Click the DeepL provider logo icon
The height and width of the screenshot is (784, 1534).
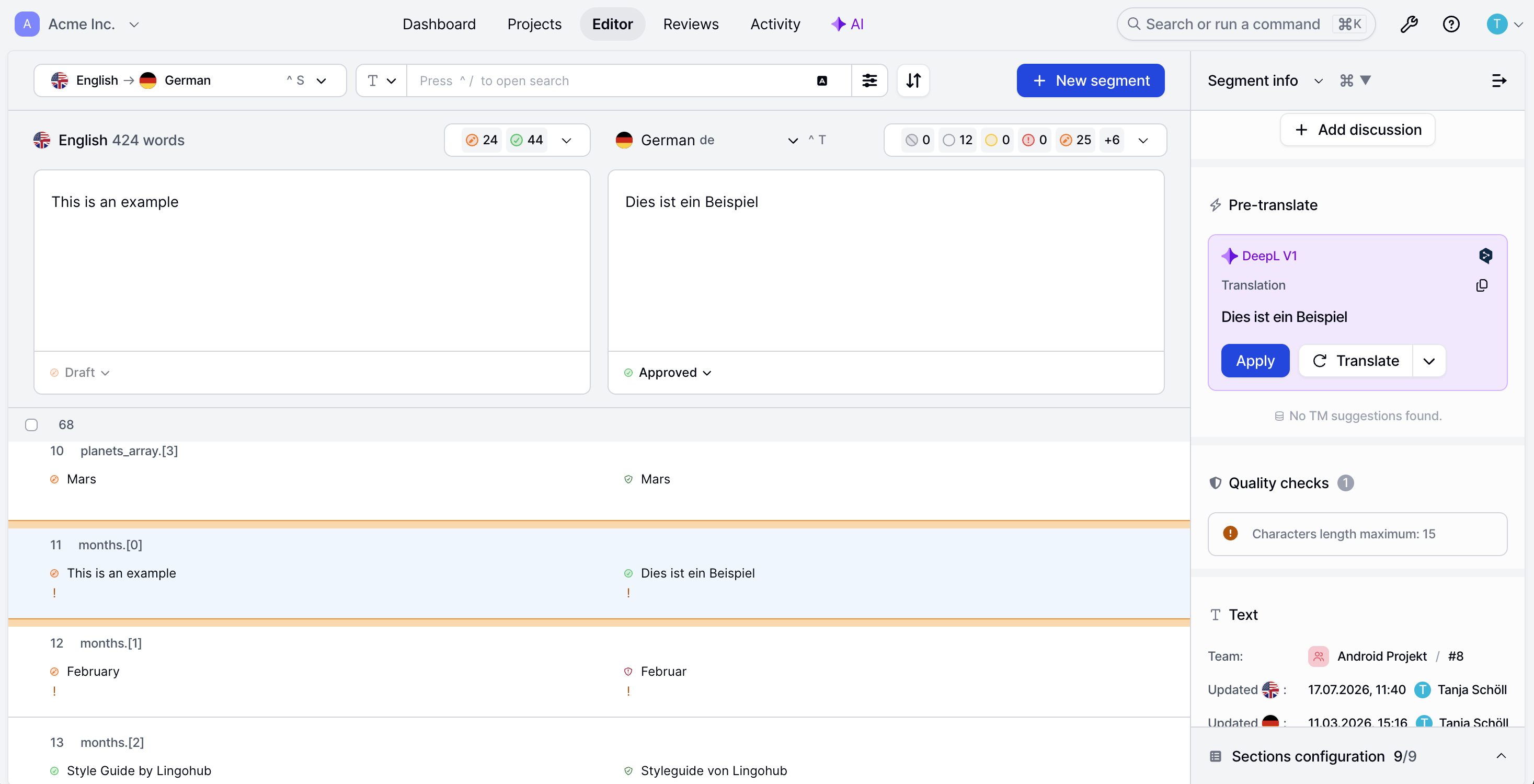pyautogui.click(x=1485, y=256)
